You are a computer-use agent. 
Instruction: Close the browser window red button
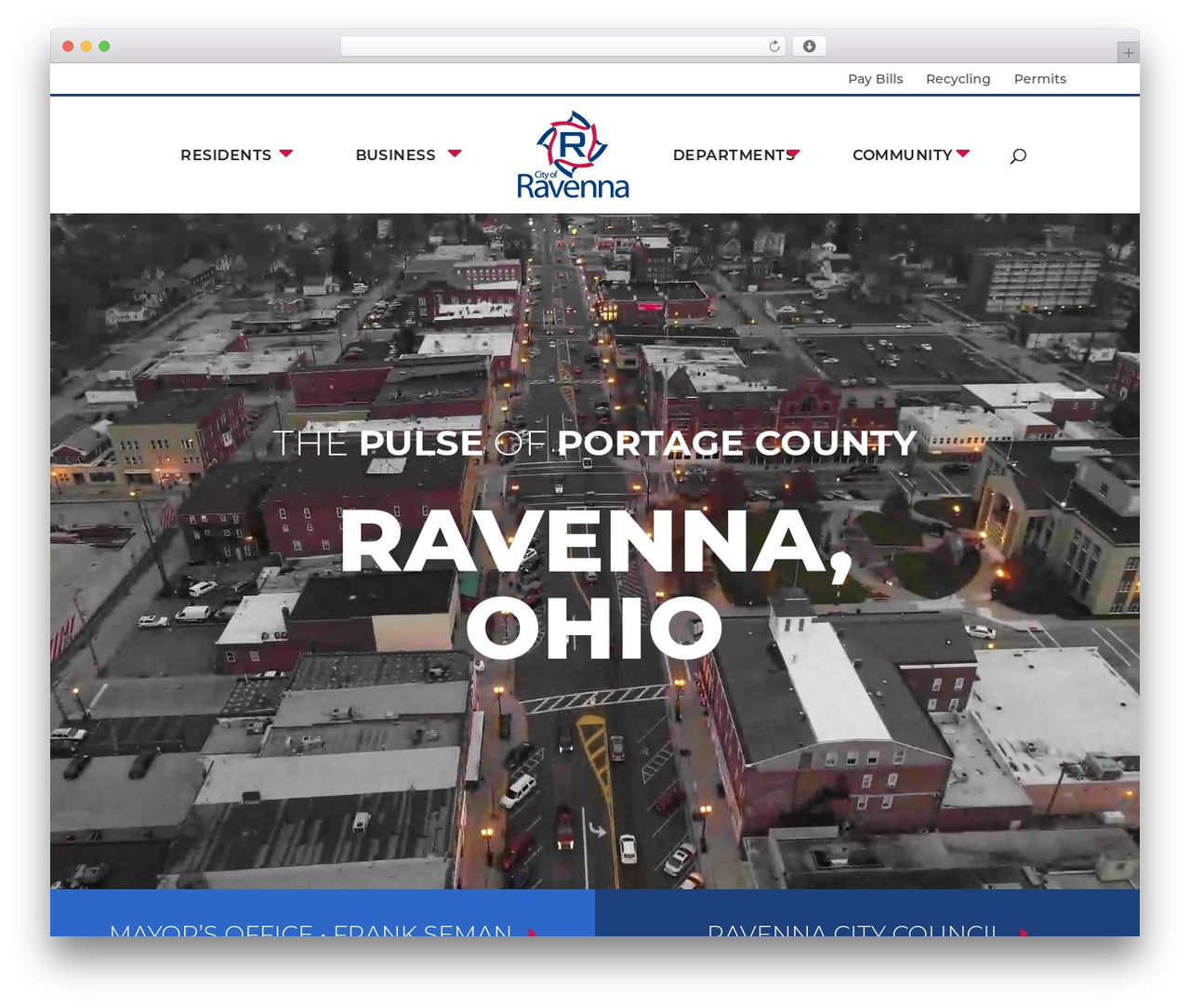click(68, 46)
